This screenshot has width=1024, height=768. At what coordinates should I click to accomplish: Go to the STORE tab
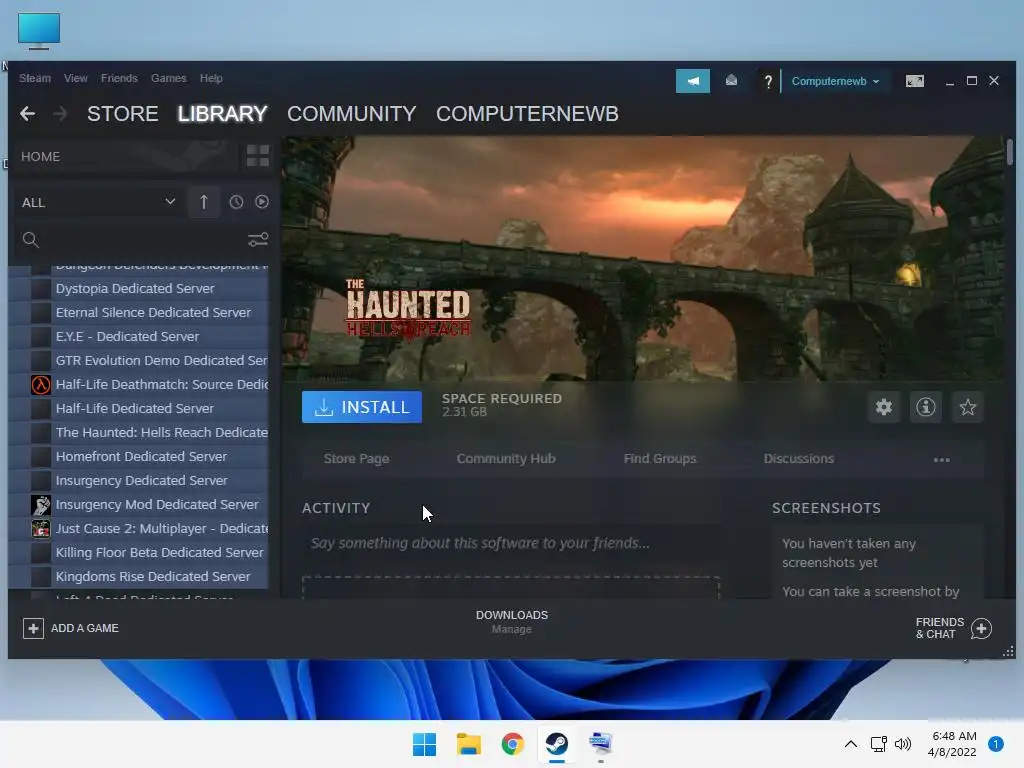pyautogui.click(x=123, y=114)
